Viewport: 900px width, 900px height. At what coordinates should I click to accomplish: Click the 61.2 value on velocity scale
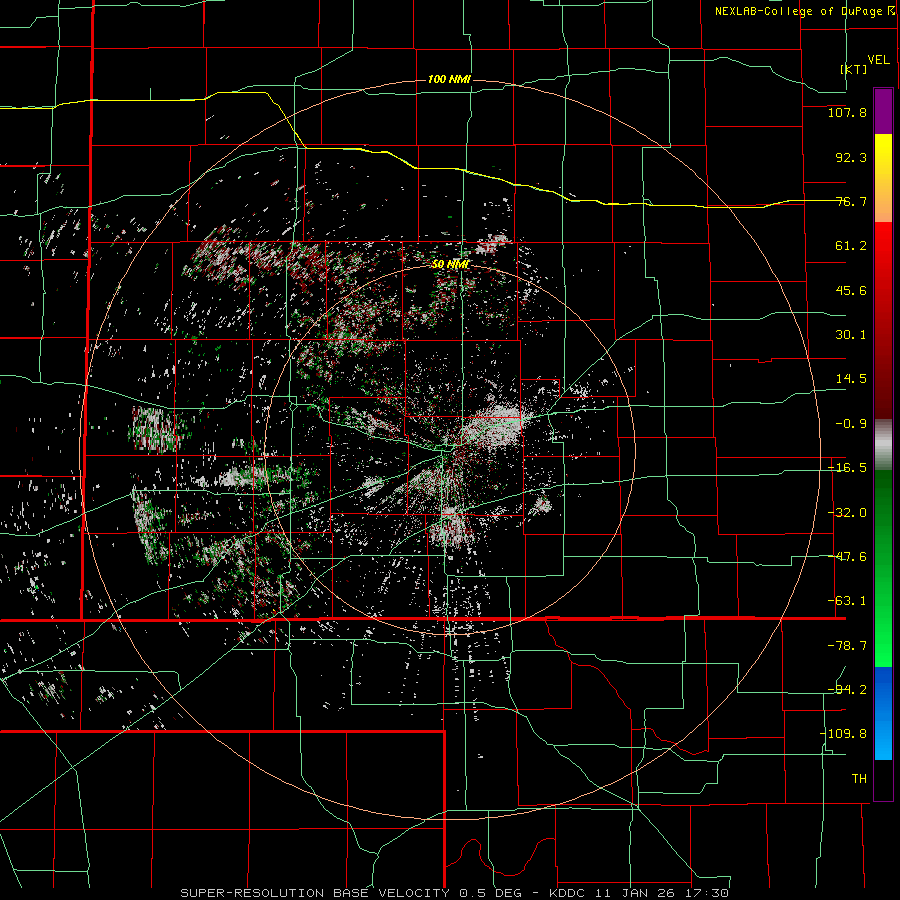tap(851, 246)
